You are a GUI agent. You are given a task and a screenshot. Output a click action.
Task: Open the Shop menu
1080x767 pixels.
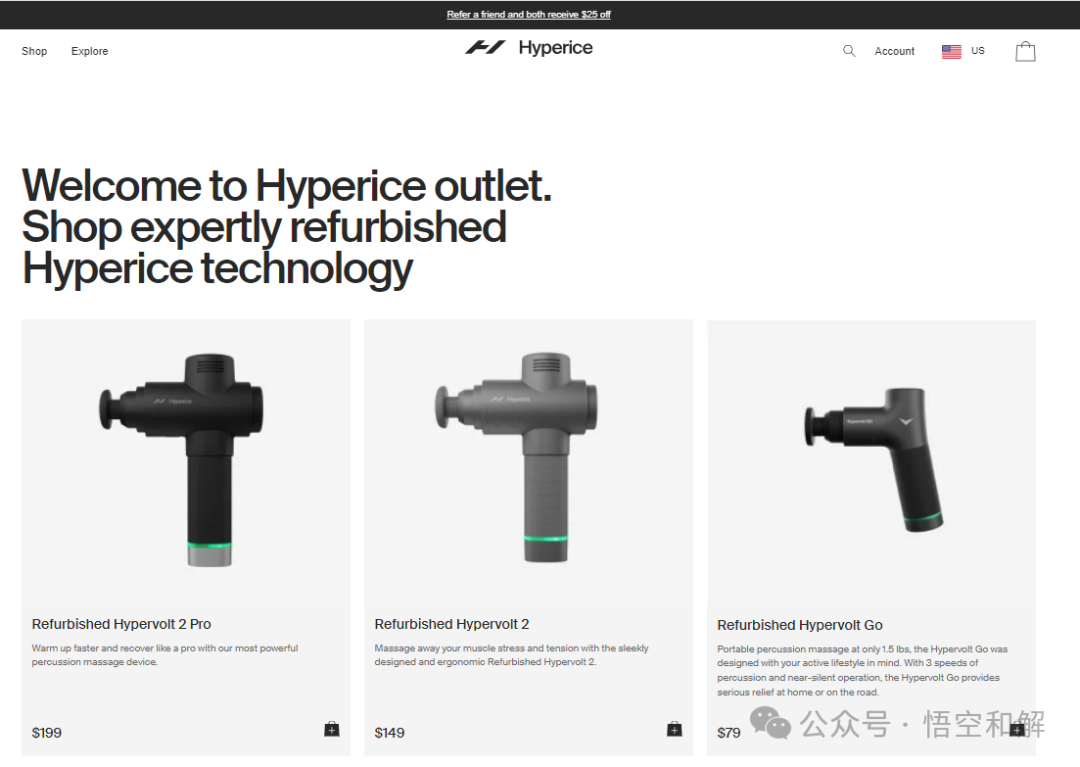coord(34,51)
